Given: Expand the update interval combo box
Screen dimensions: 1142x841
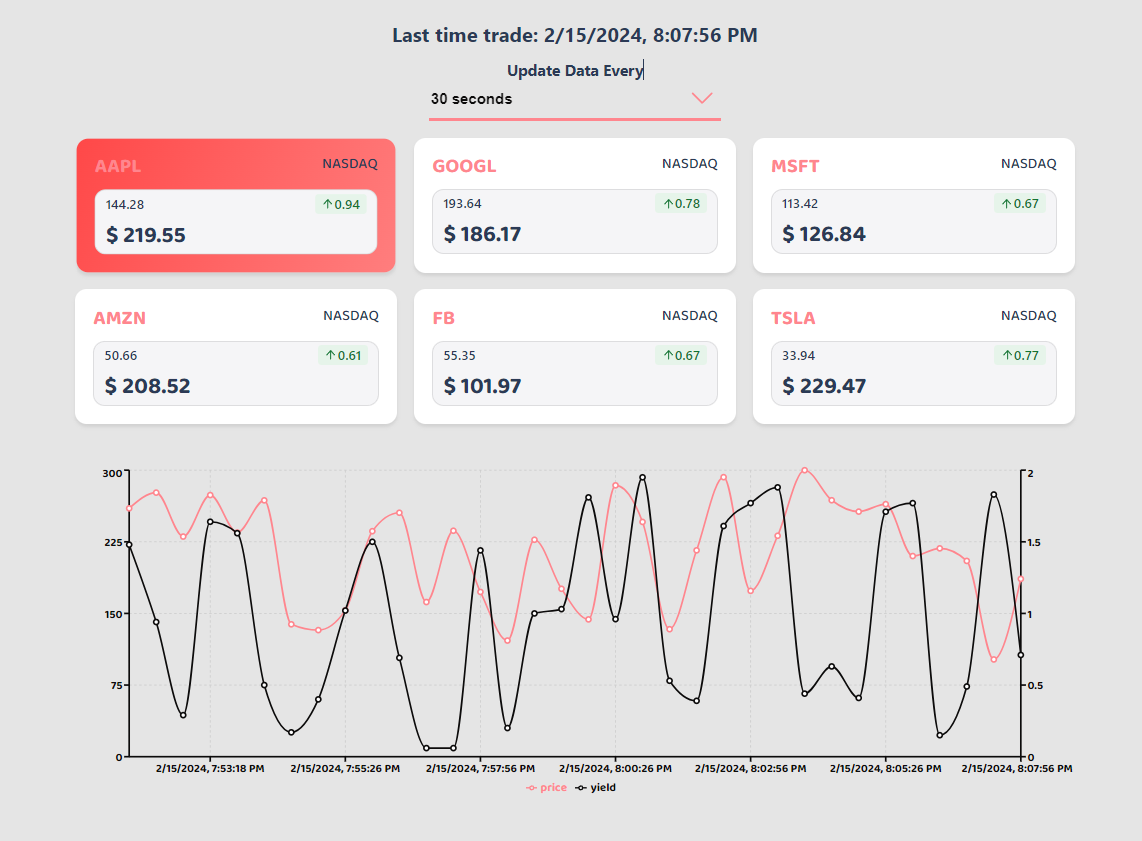Looking at the screenshot, I should click(575, 99).
